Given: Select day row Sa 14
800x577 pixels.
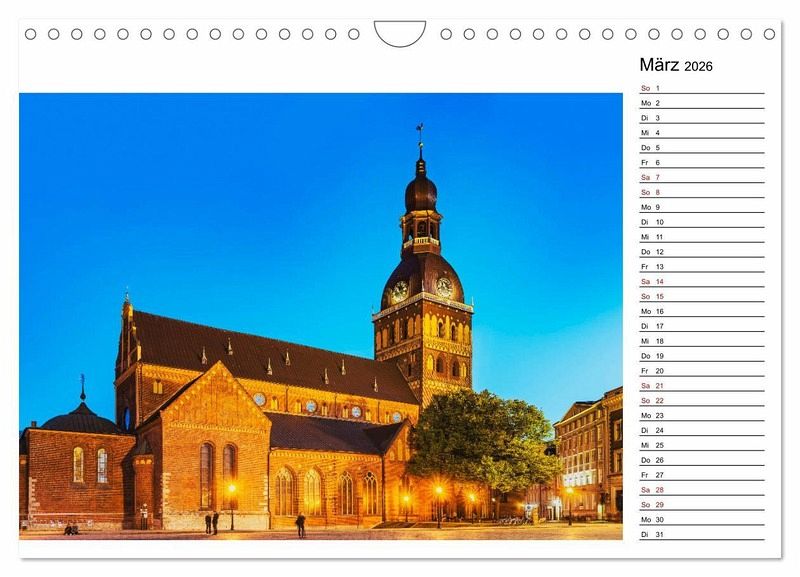Looking at the screenshot, I should (x=702, y=282).
